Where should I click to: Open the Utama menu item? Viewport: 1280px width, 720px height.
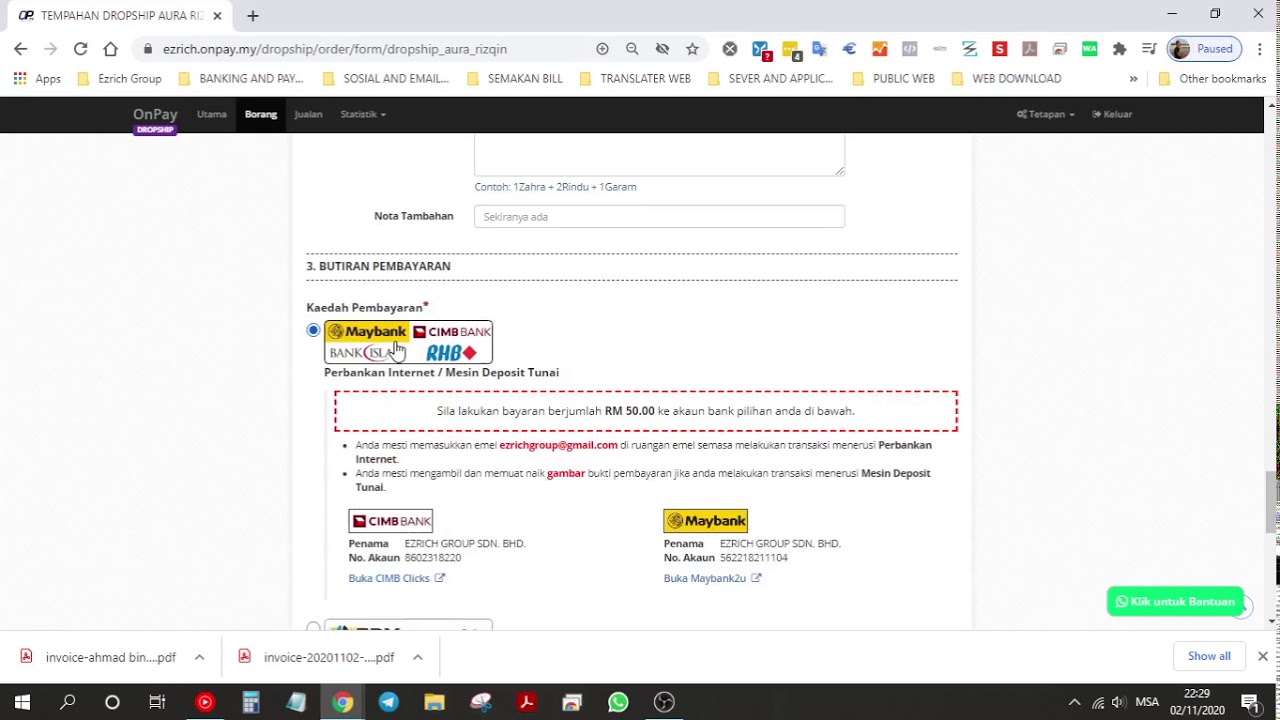click(x=211, y=114)
